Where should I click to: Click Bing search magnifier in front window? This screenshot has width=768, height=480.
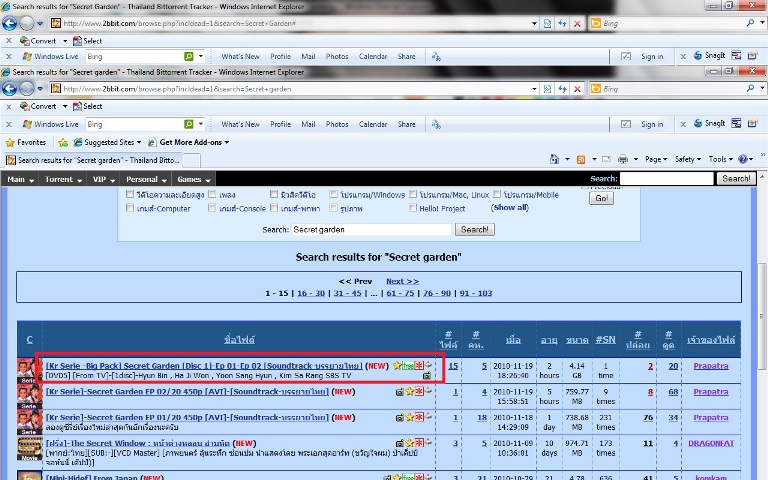coord(750,88)
